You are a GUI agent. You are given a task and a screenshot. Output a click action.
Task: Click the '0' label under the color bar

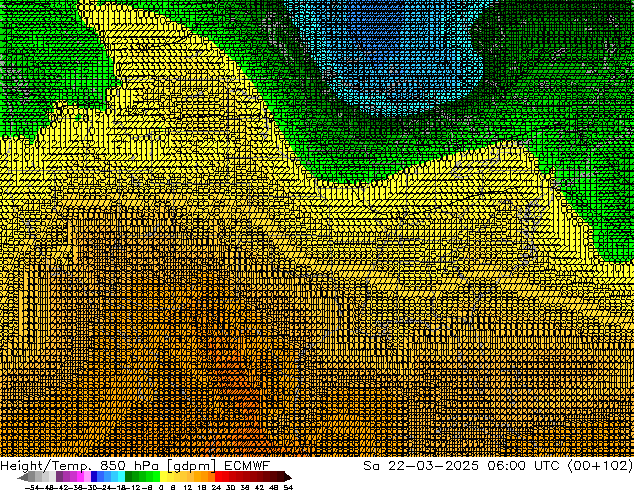[161, 487]
